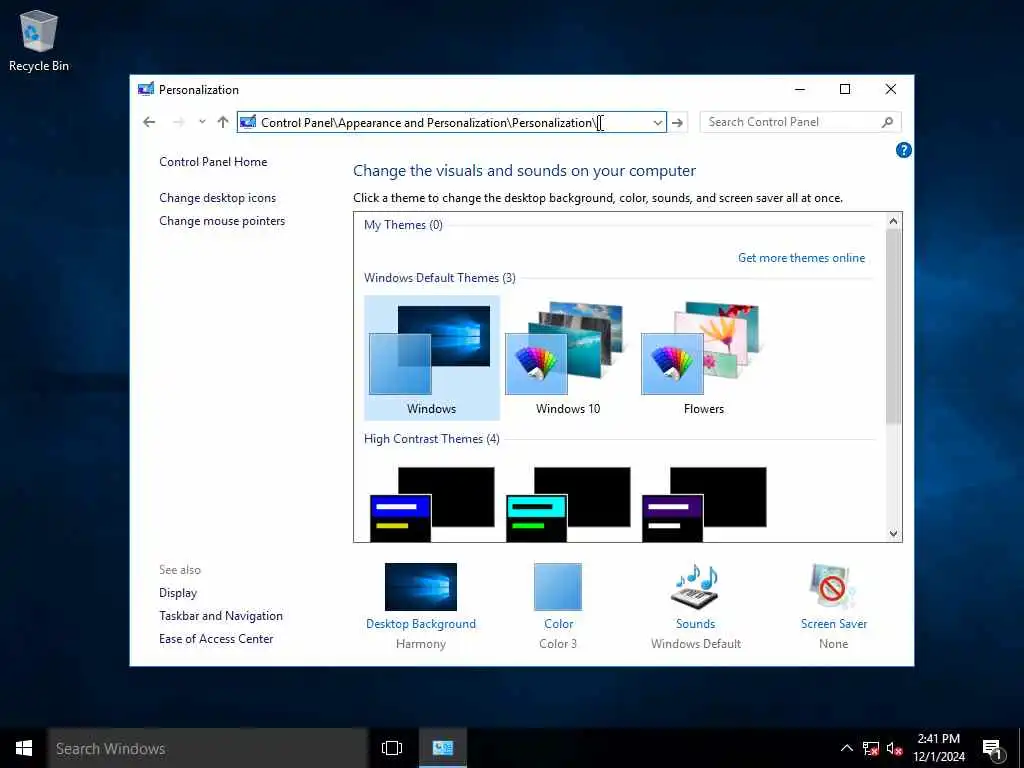Open the taskbar clock and date
Screen dimensions: 1024x768
click(938, 748)
